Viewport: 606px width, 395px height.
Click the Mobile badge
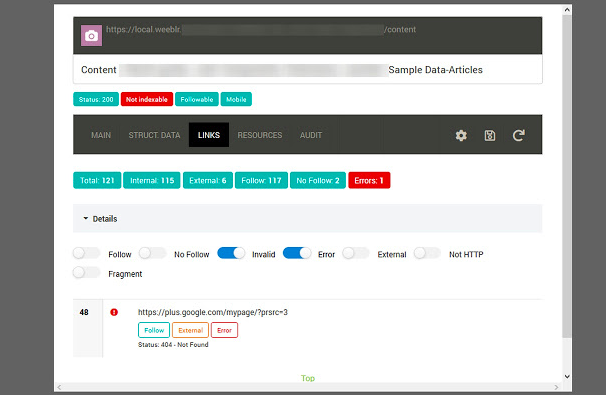point(236,99)
